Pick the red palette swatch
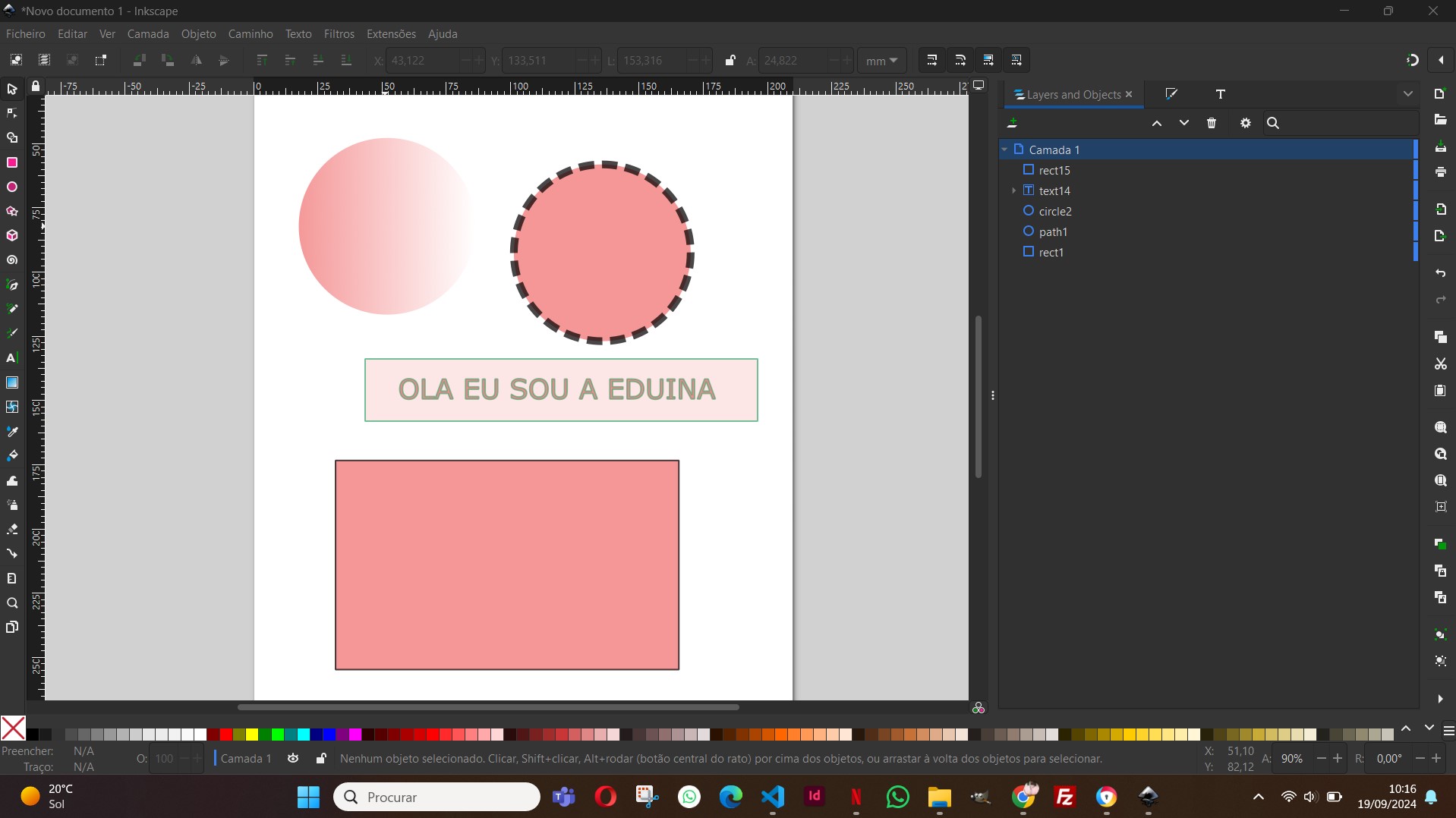The height and width of the screenshot is (818, 1456). (226, 735)
